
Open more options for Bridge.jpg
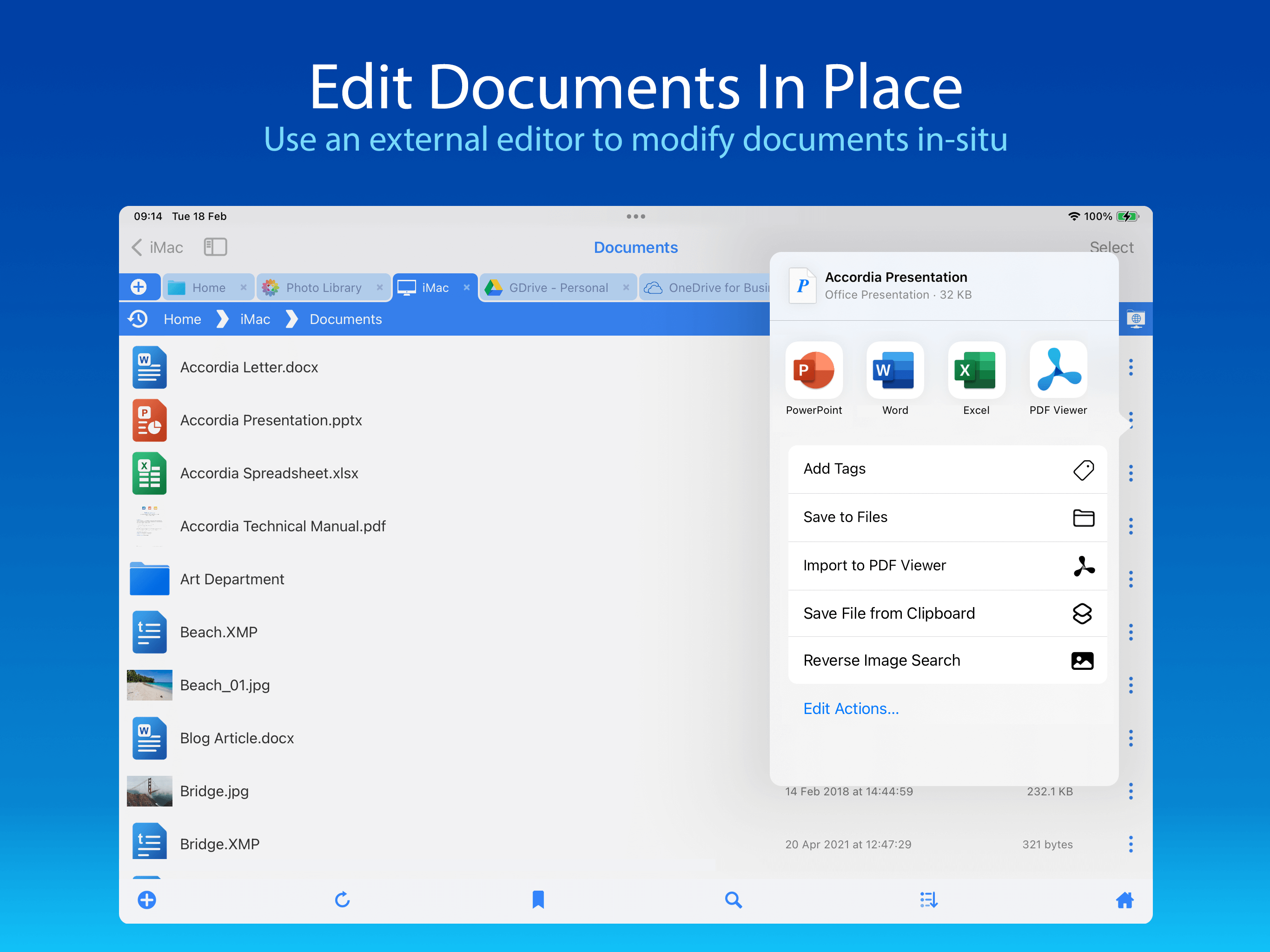coord(1131,791)
